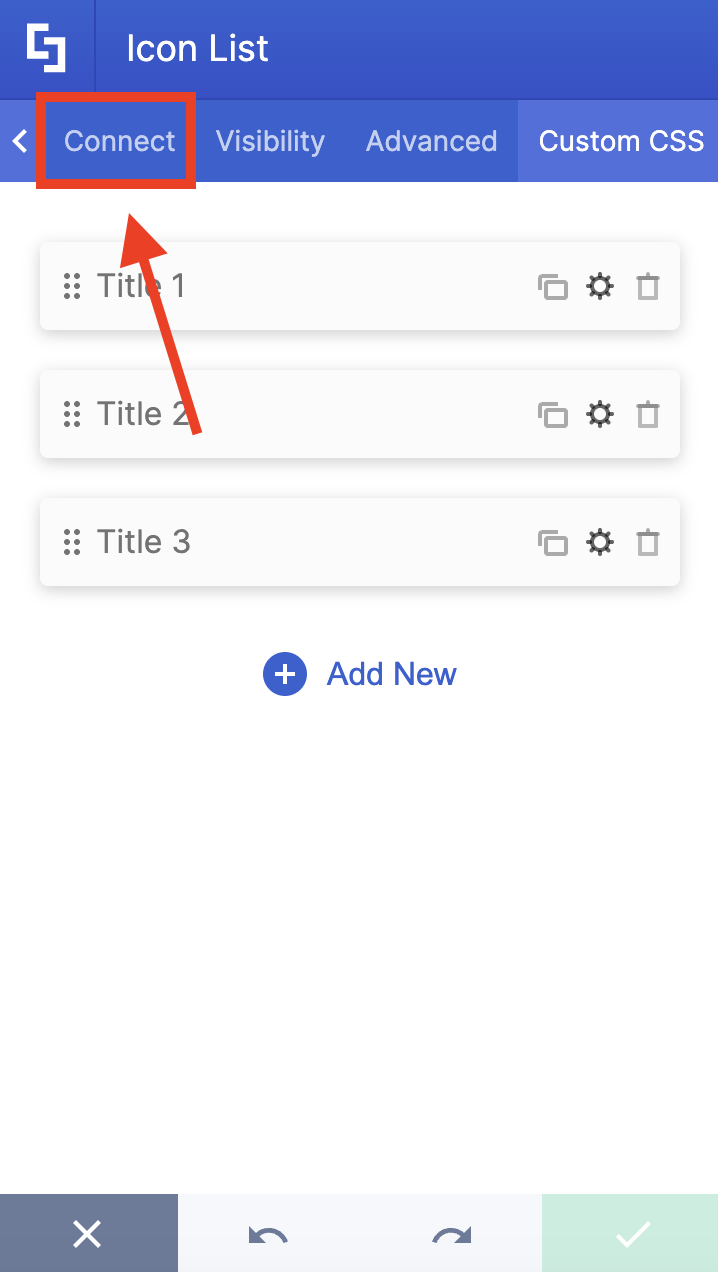Open settings for Title 2
Viewport: 718px width, 1272px height.
point(600,414)
